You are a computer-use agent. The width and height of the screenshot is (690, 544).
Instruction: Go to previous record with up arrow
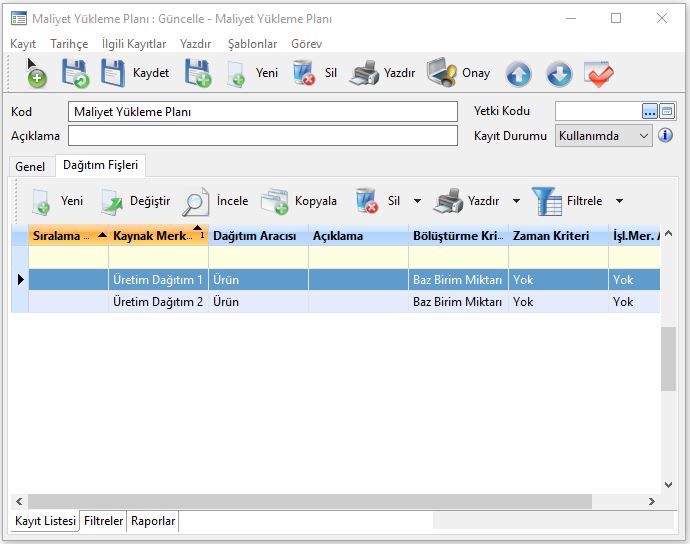coord(518,74)
